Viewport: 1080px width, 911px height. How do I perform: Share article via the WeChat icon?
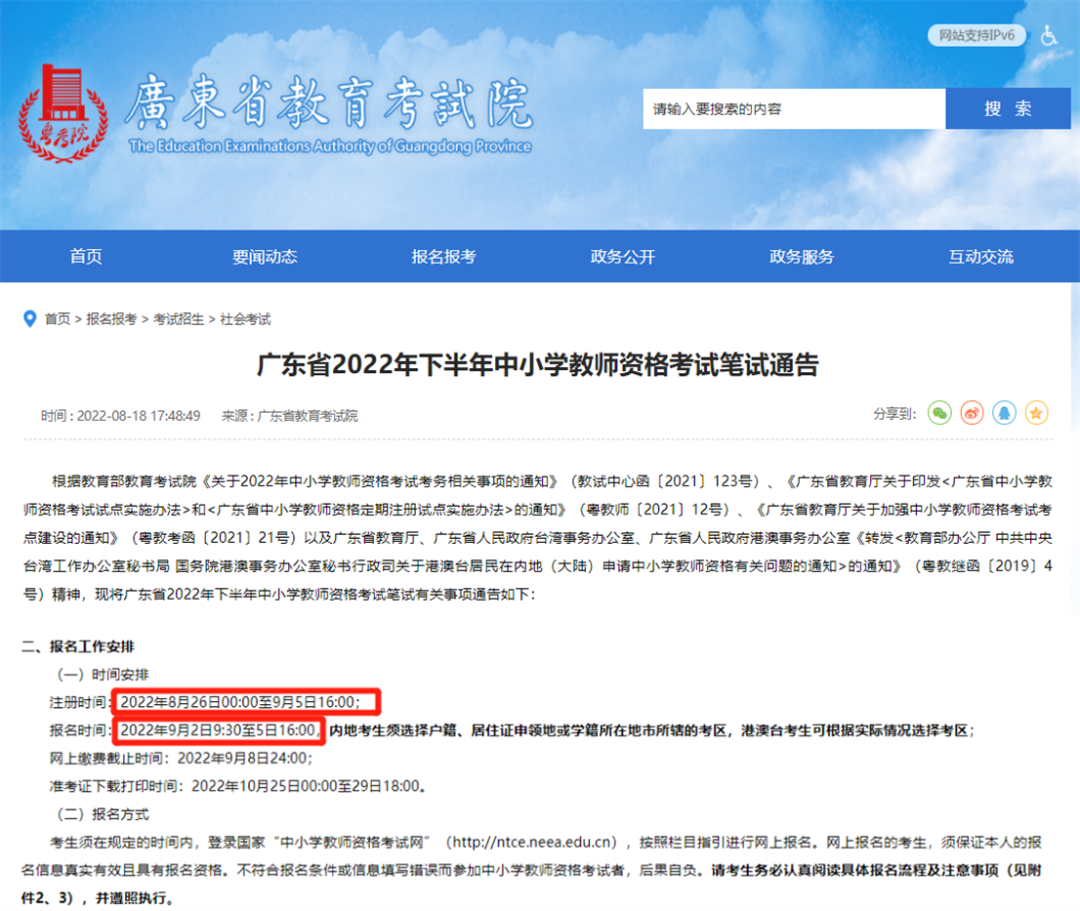pos(939,413)
